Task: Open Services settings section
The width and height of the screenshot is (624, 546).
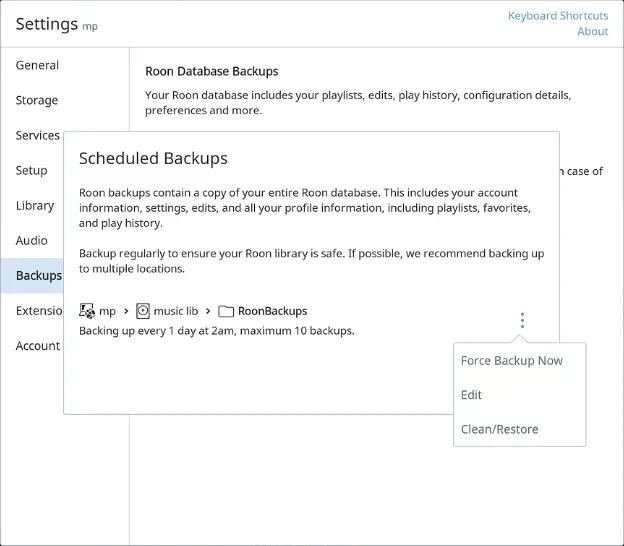Action: [38, 135]
